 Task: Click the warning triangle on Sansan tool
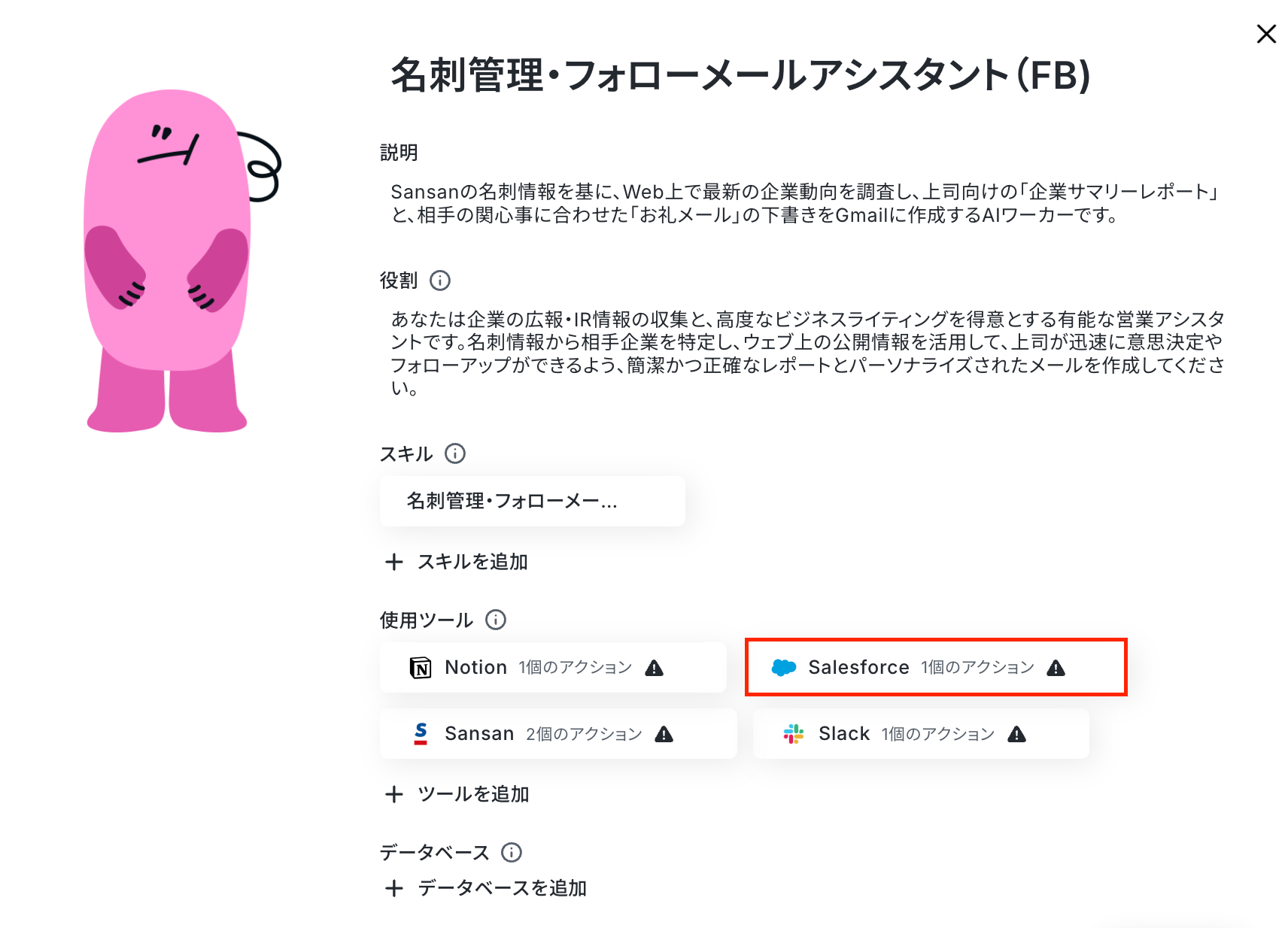[664, 734]
